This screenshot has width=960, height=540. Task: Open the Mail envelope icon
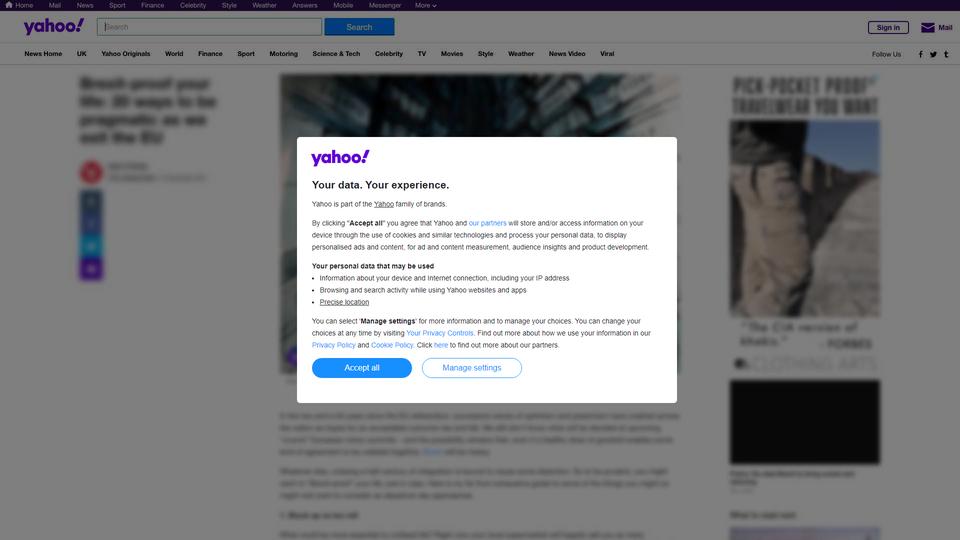[928, 28]
